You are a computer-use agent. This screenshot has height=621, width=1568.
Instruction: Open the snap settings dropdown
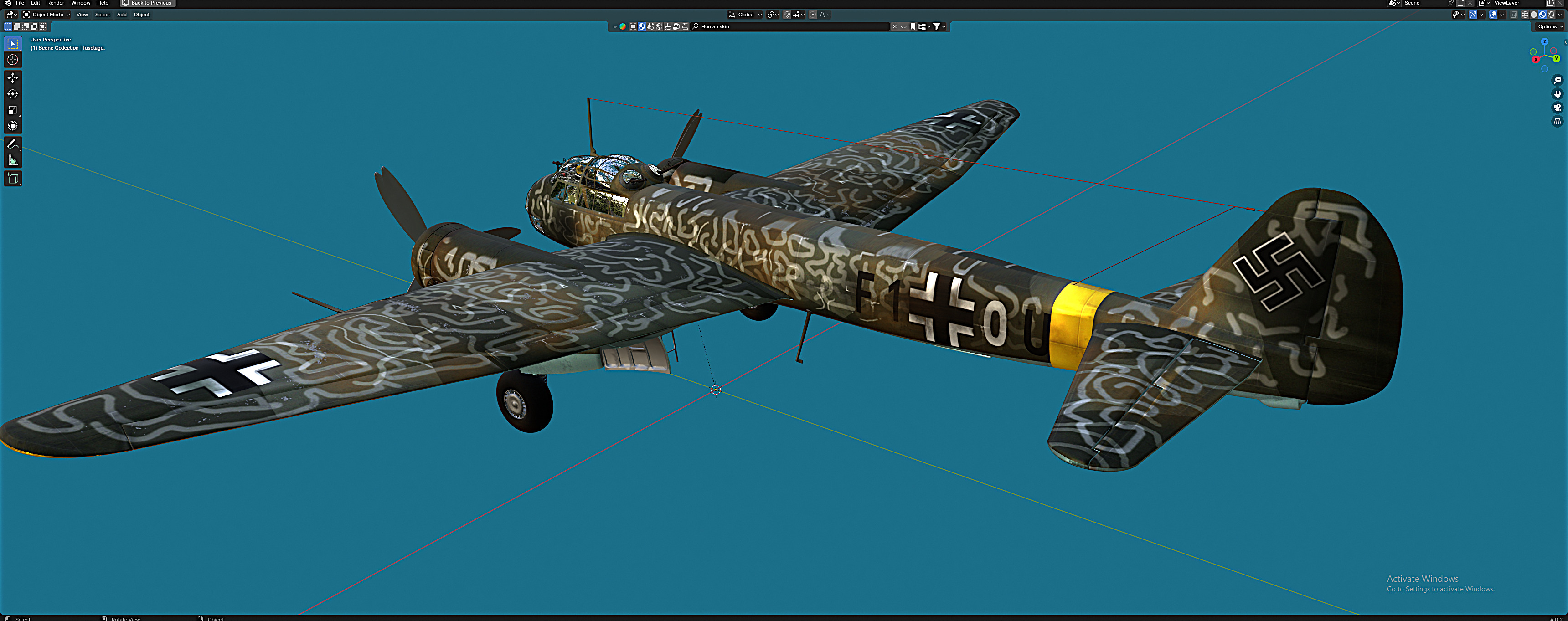tap(799, 15)
